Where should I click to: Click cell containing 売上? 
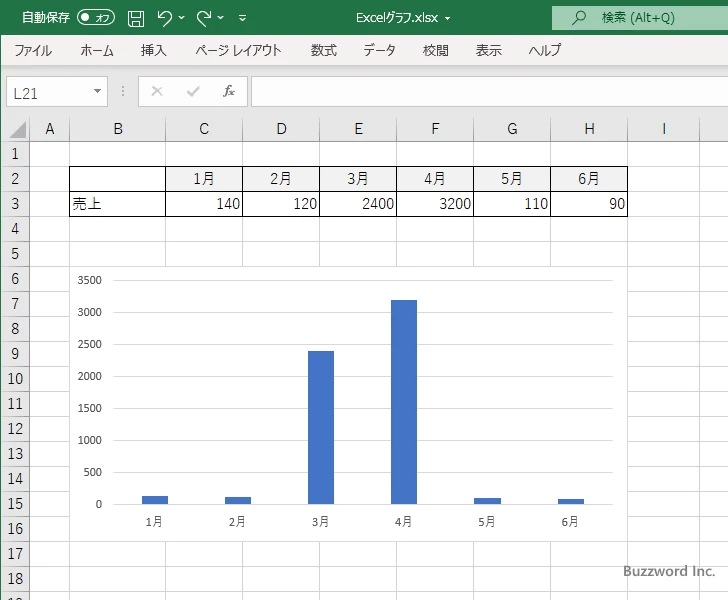click(117, 204)
